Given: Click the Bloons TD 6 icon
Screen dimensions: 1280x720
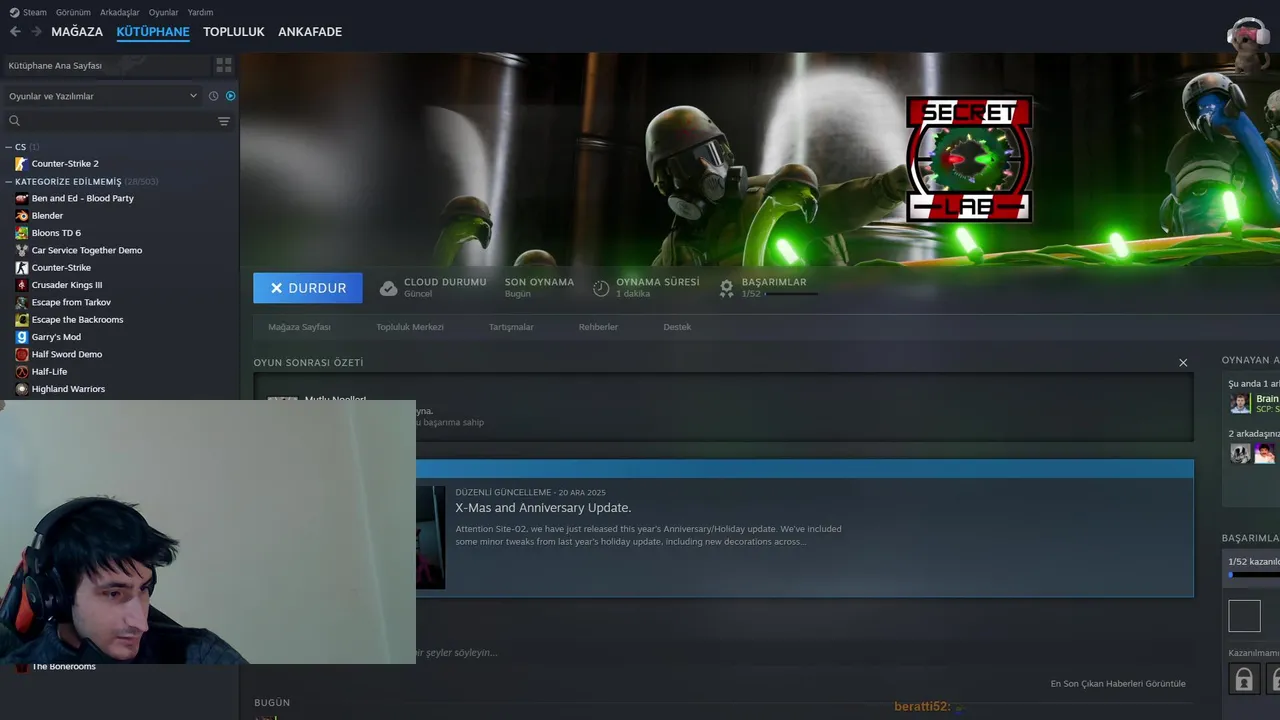Looking at the screenshot, I should [22, 233].
